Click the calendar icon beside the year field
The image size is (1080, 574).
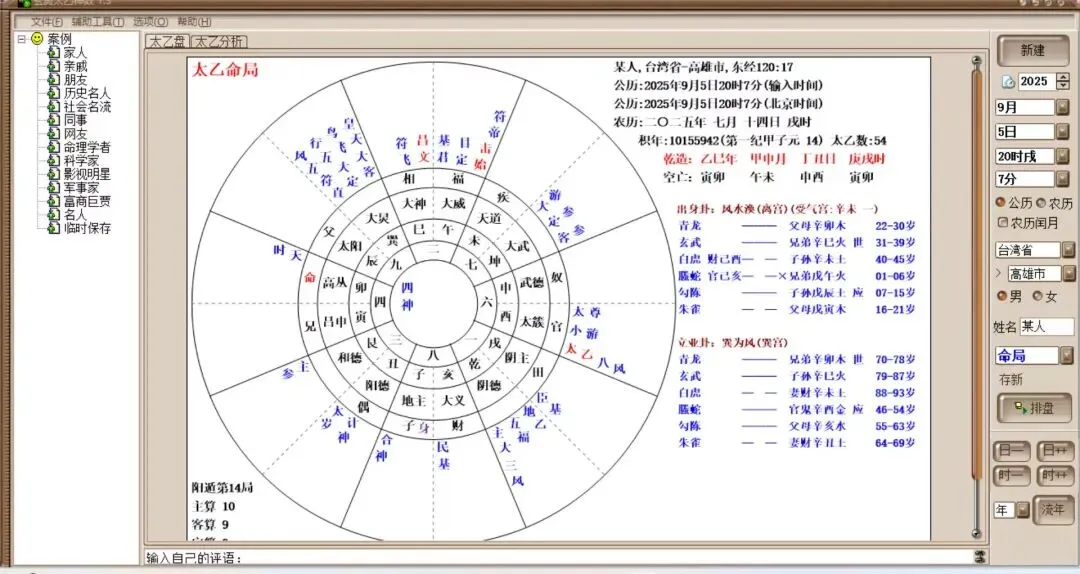[1008, 82]
